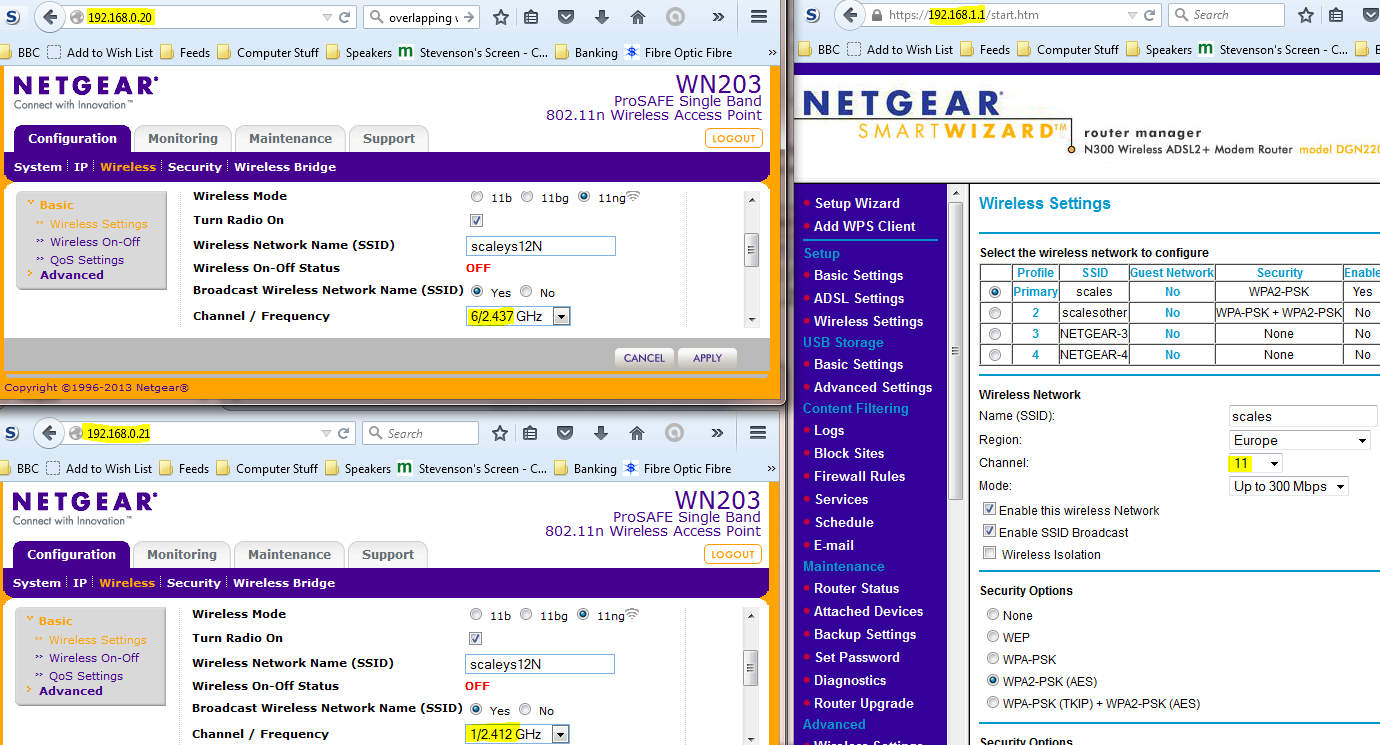This screenshot has height=745, width=1380.
Task: Open Monitoring tab in 192.168.0.20 window
Action: (x=183, y=139)
